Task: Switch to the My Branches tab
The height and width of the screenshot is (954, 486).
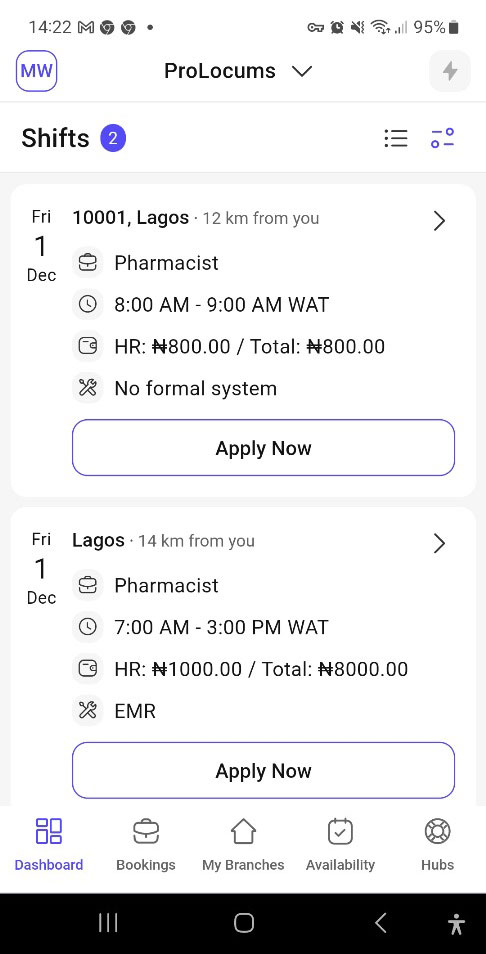Action: (243, 844)
